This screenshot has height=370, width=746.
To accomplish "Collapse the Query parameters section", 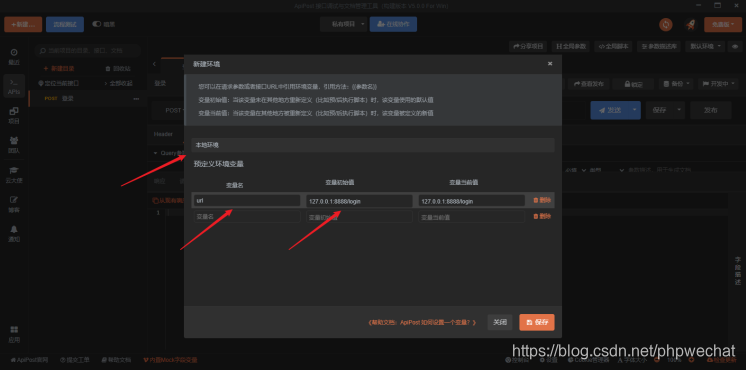I will pyautogui.click(x=155, y=153).
